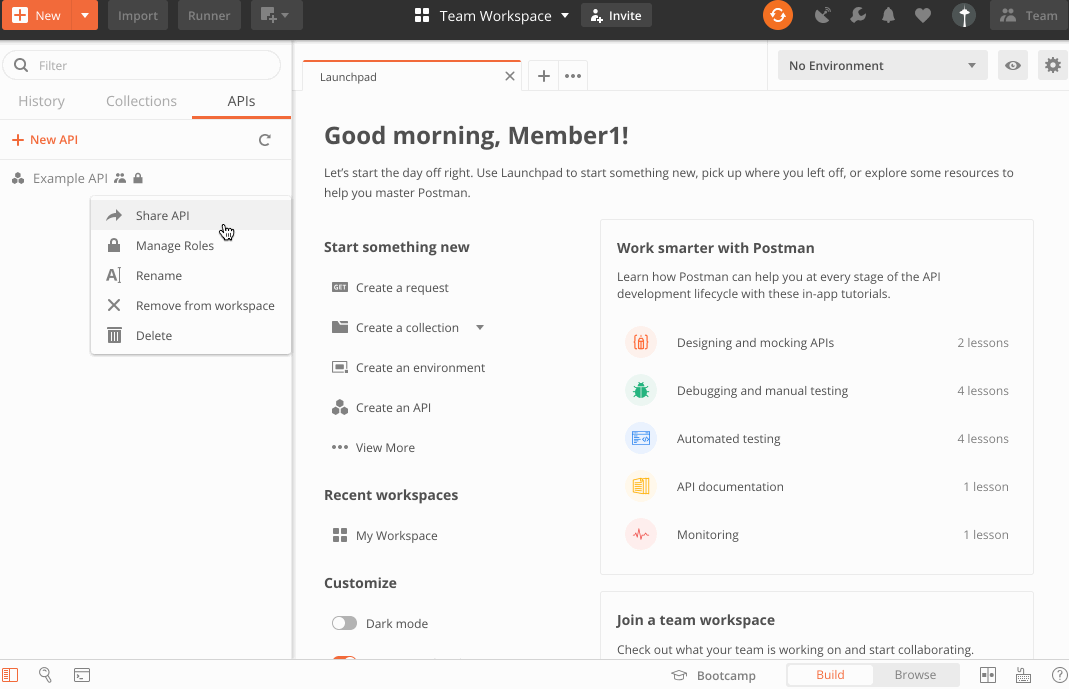The height and width of the screenshot is (689, 1069).
Task: Select Manage Roles from context menu
Action: (x=175, y=246)
